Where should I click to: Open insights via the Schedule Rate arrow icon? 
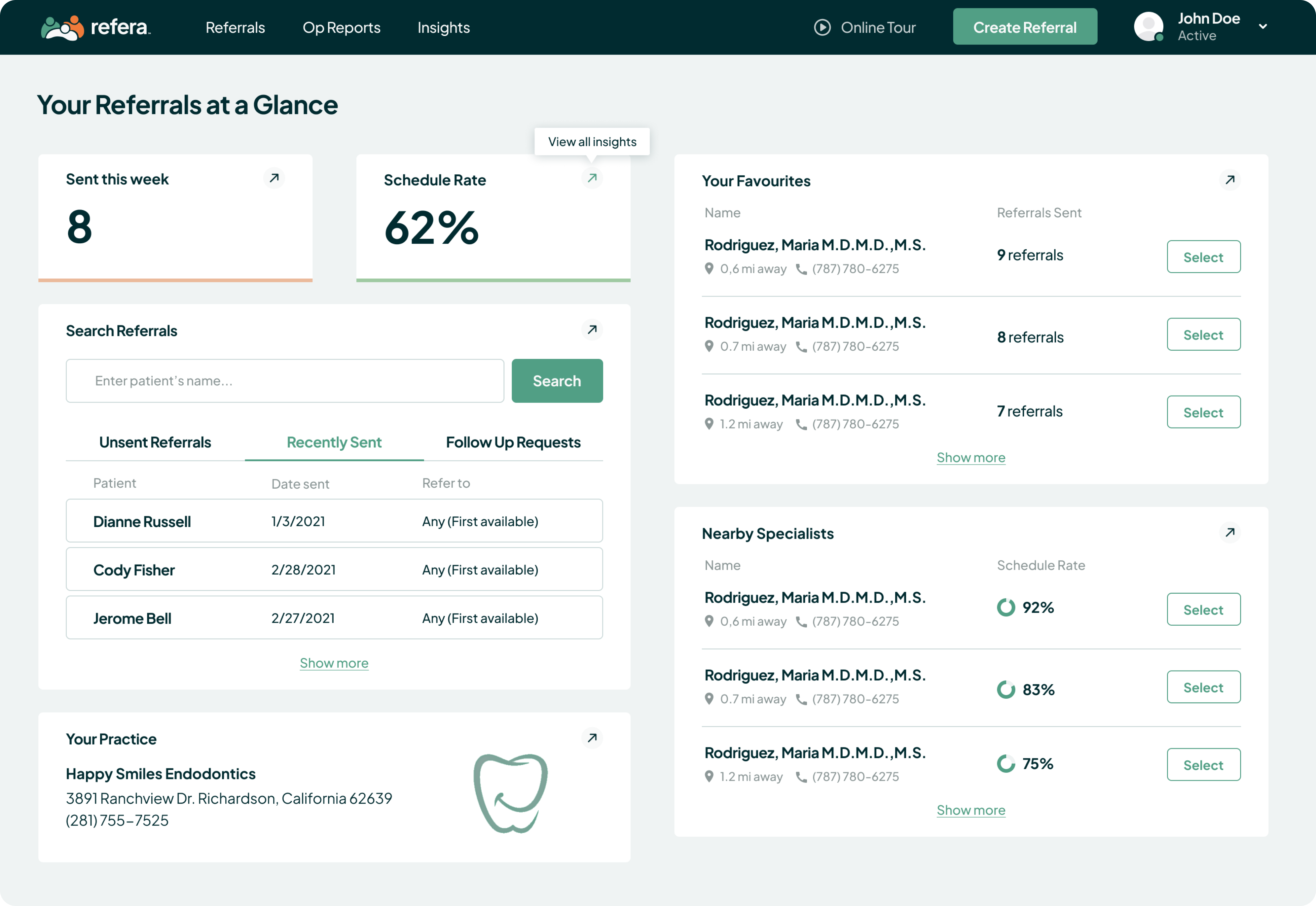(x=592, y=178)
